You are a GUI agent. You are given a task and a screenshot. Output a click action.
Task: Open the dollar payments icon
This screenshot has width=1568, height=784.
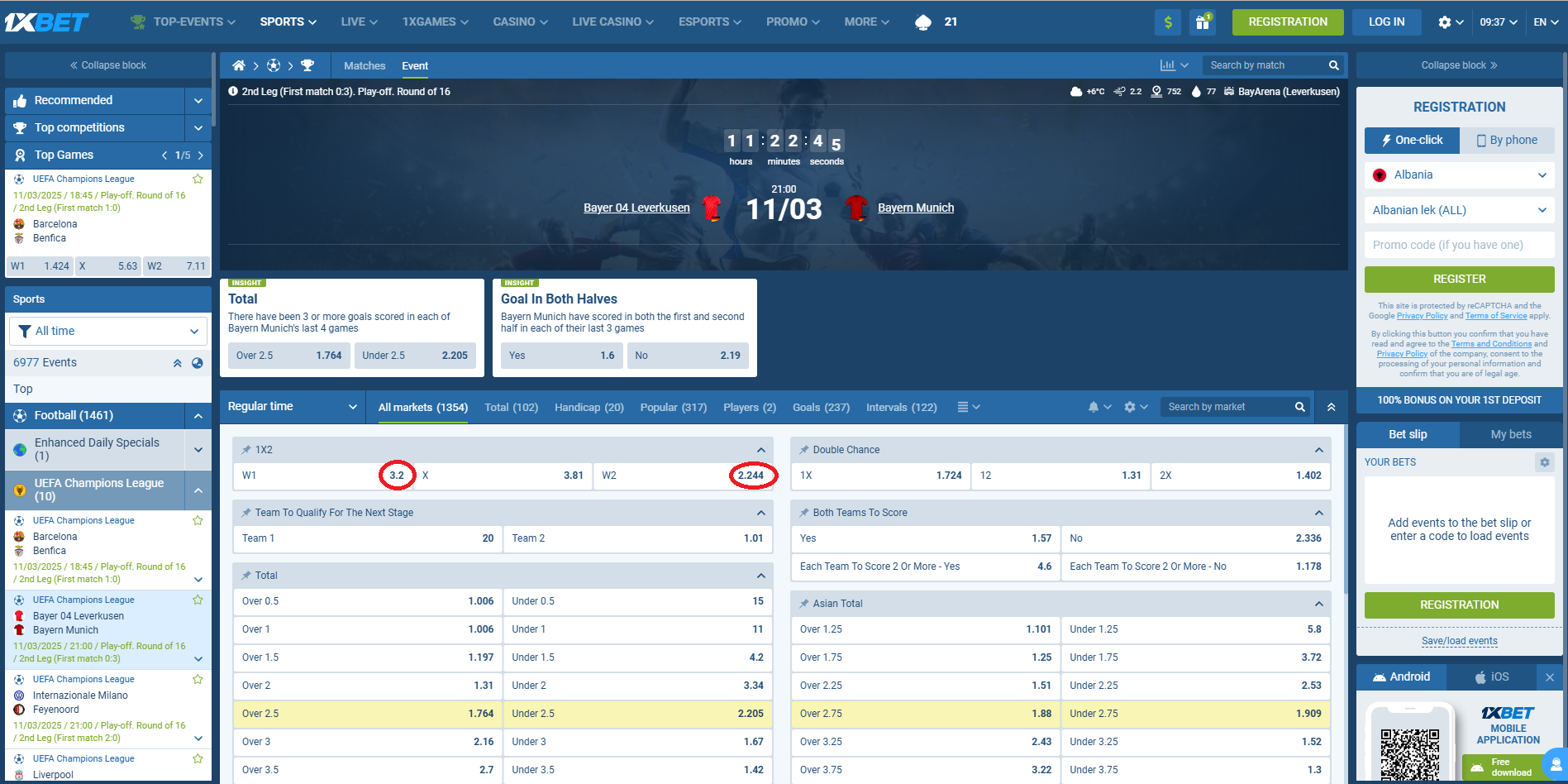pyautogui.click(x=1168, y=22)
